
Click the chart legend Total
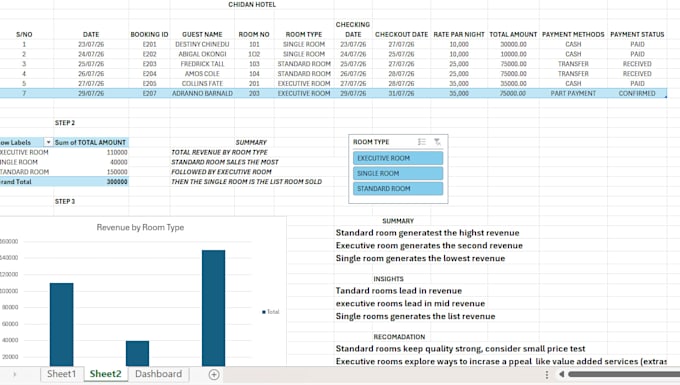[x=271, y=312]
